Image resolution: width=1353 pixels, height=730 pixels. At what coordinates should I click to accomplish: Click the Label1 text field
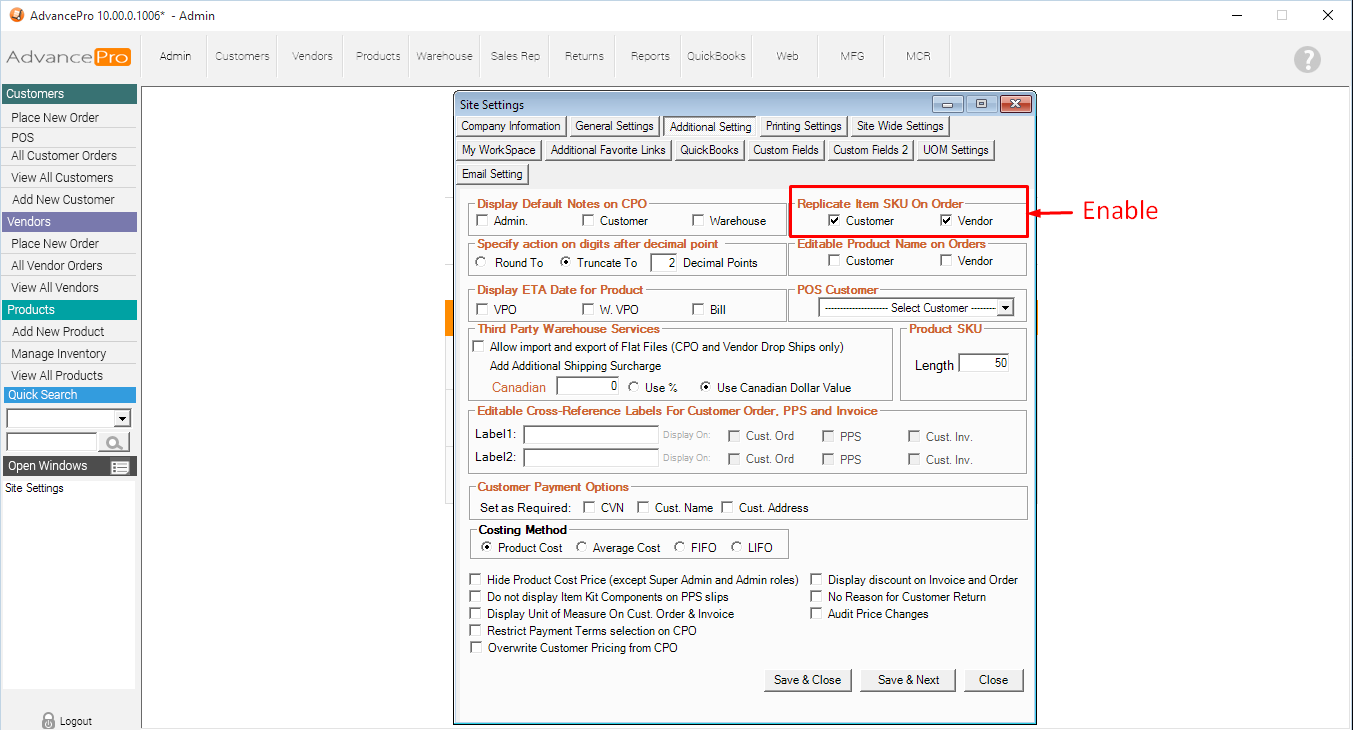click(x=591, y=435)
